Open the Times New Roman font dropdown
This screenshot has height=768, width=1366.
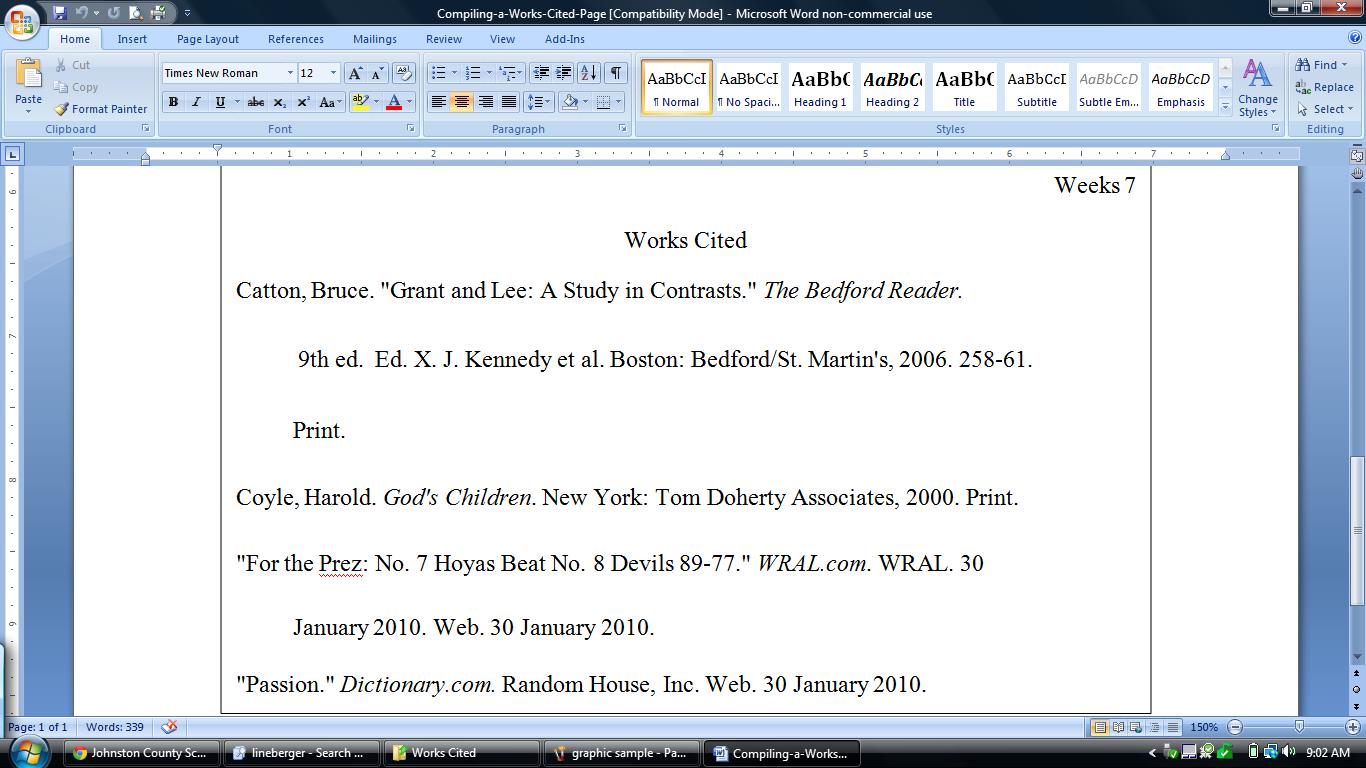(290, 73)
